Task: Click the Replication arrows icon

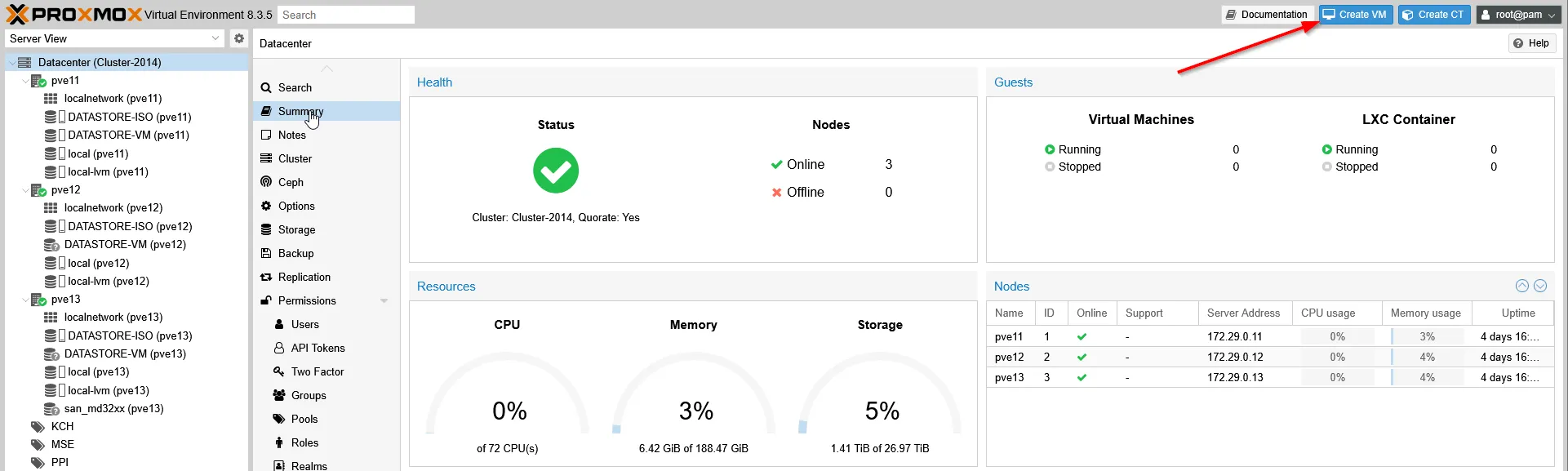Action: [266, 277]
